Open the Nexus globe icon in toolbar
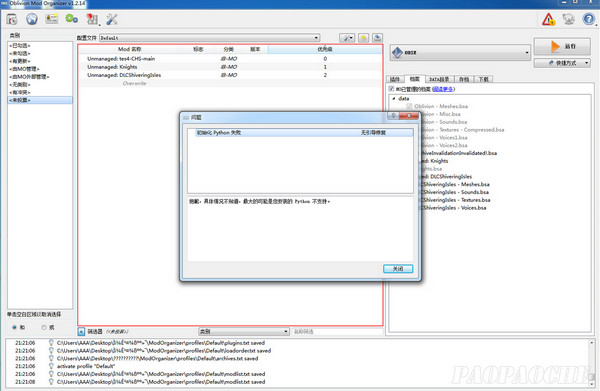This screenshot has width=600, height=391. coord(32,19)
